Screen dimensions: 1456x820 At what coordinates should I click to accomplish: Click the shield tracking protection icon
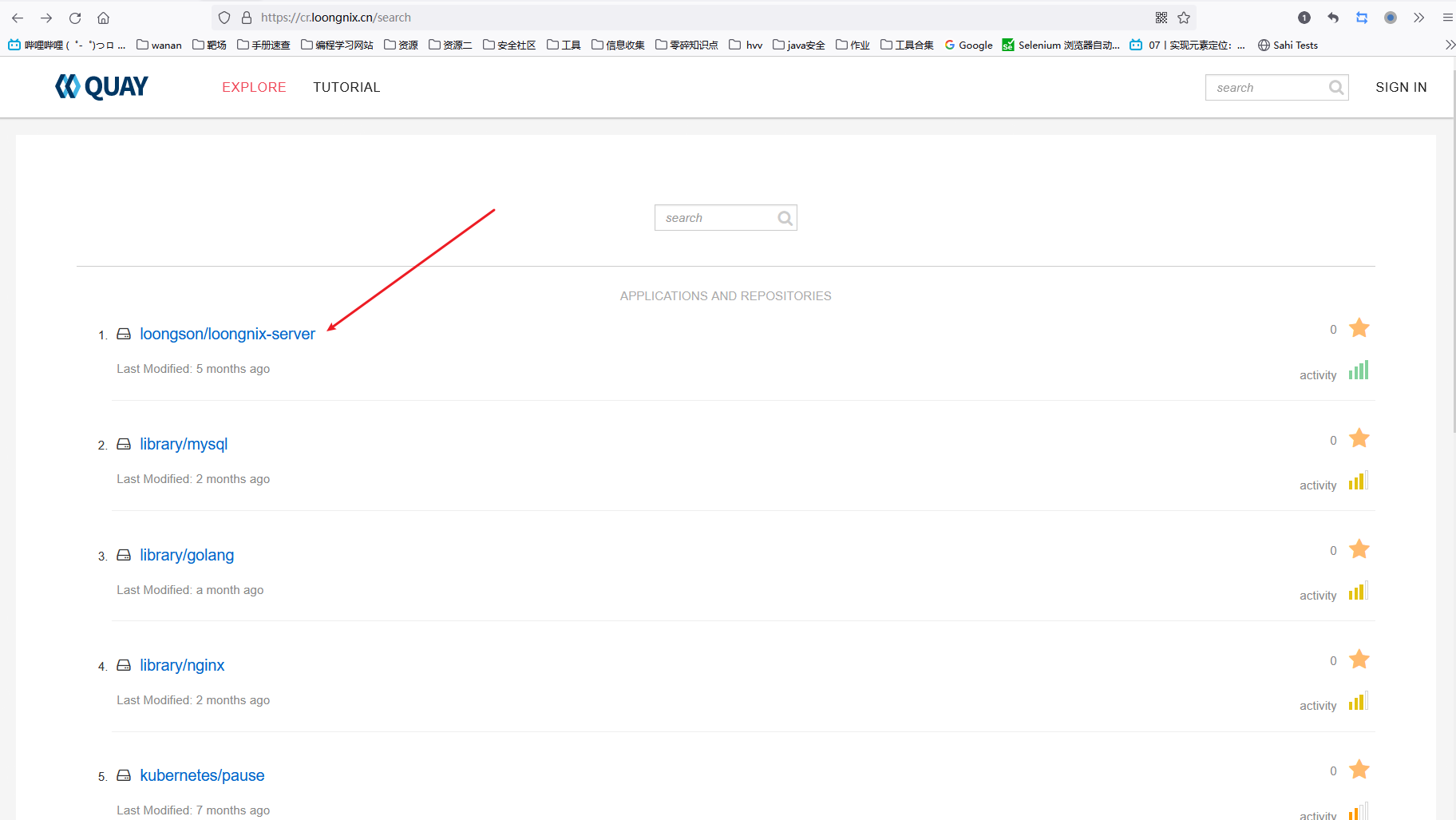point(224,18)
